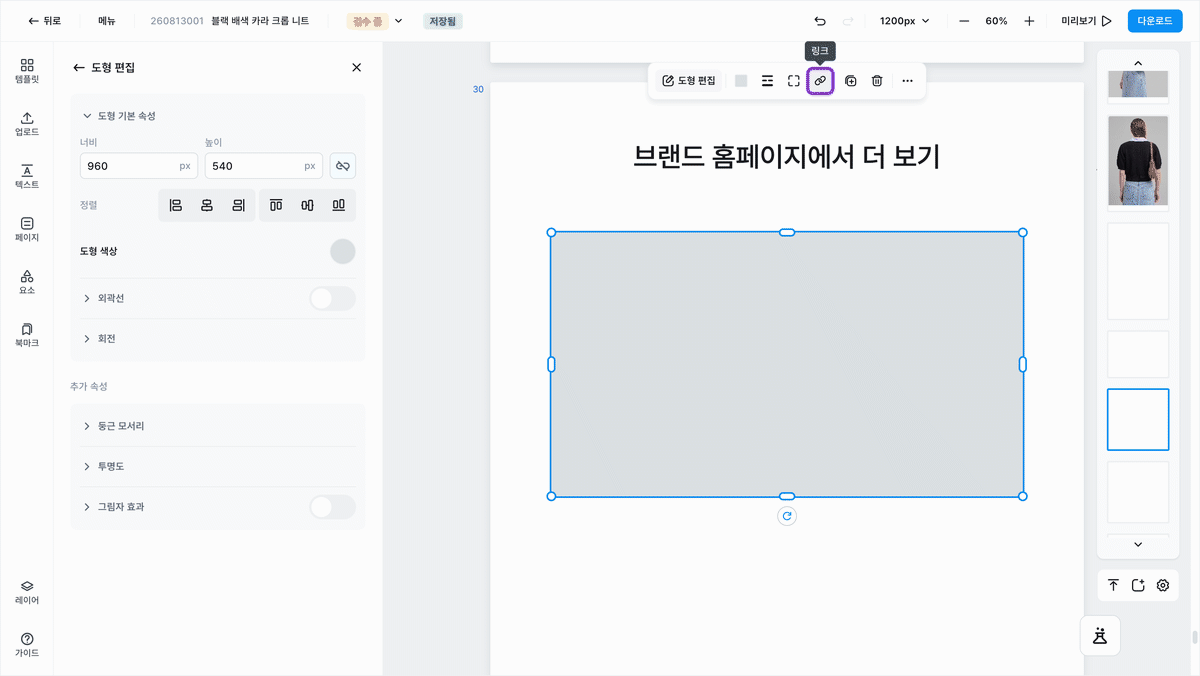
Task: Click the floating accessibility figure button
Action: coord(1100,635)
